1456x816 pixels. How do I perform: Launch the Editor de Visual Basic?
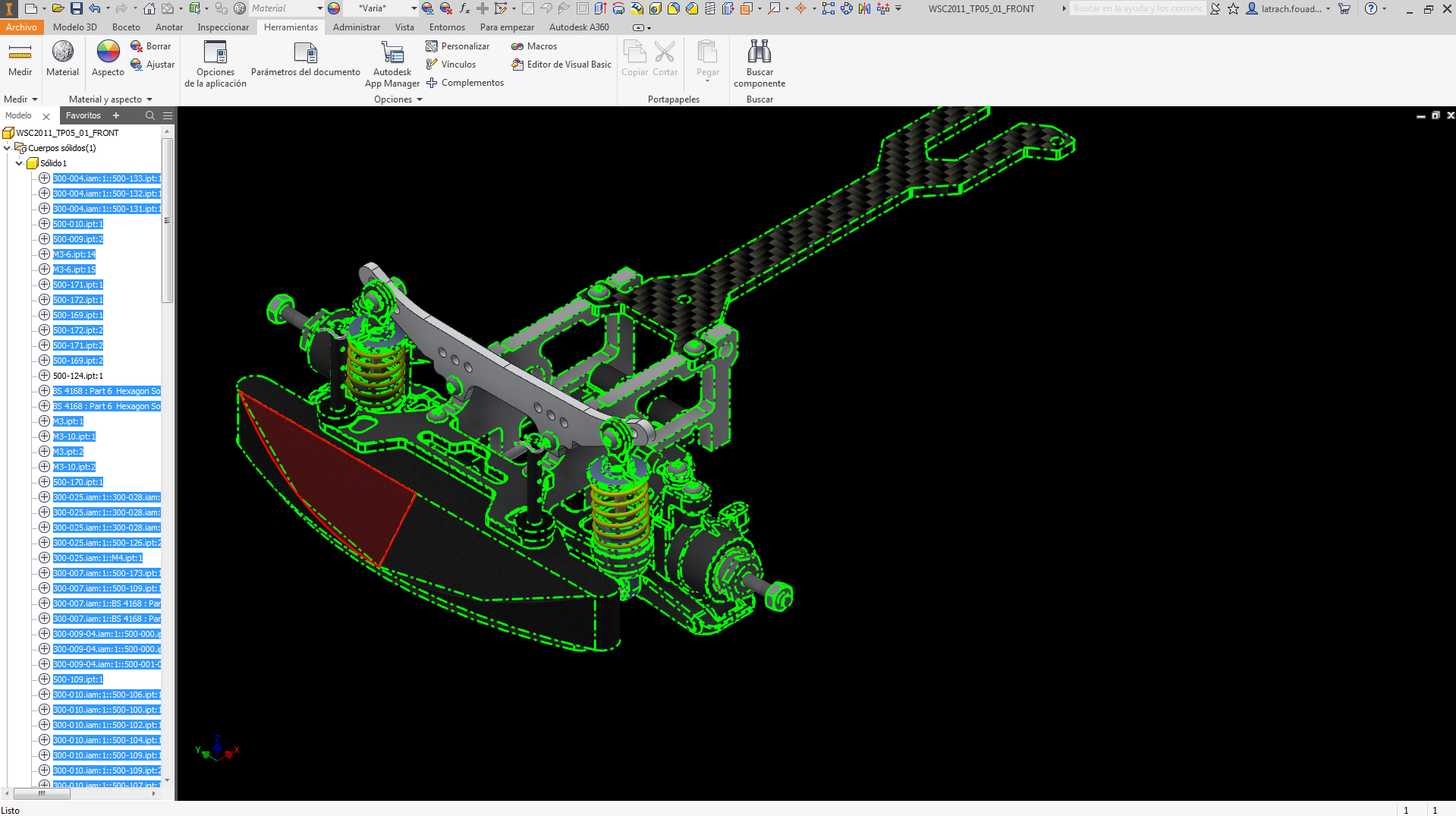561,65
